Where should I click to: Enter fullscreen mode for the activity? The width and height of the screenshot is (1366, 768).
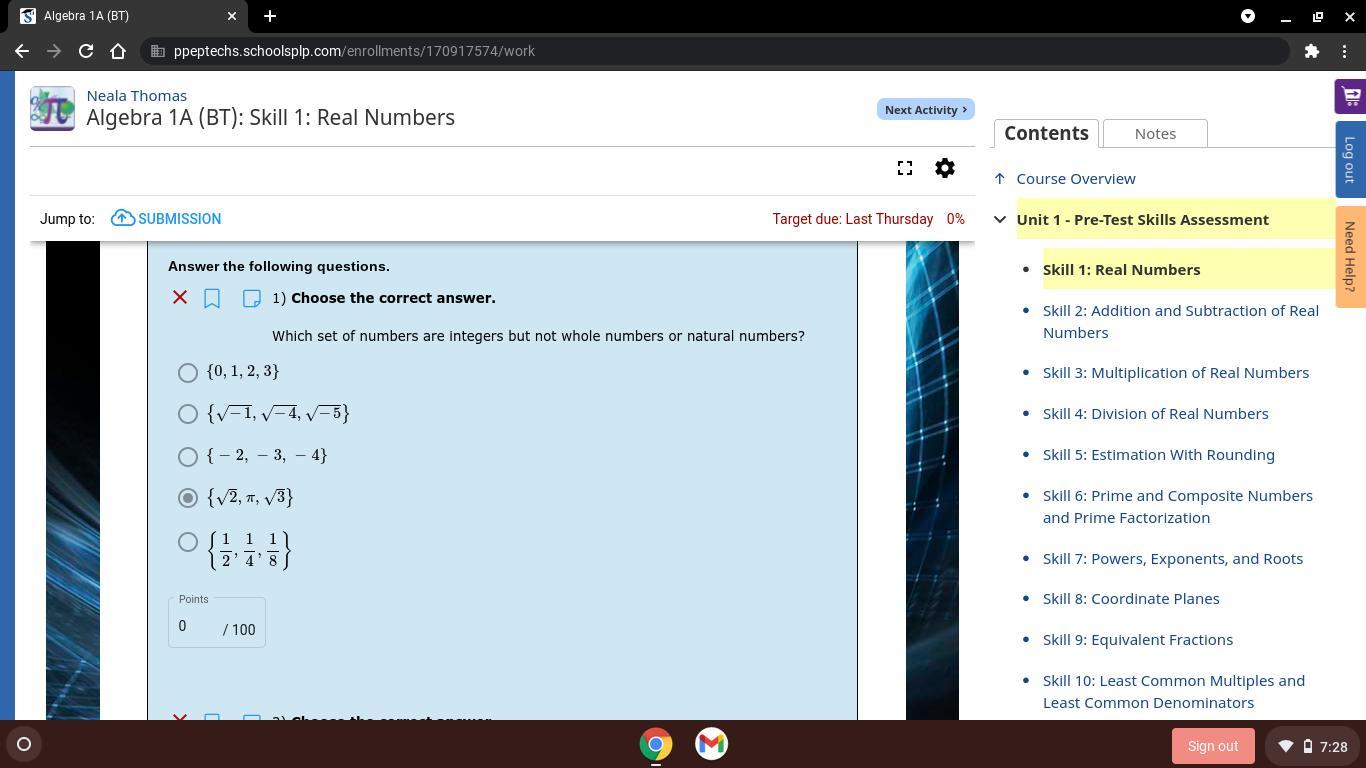[905, 168]
